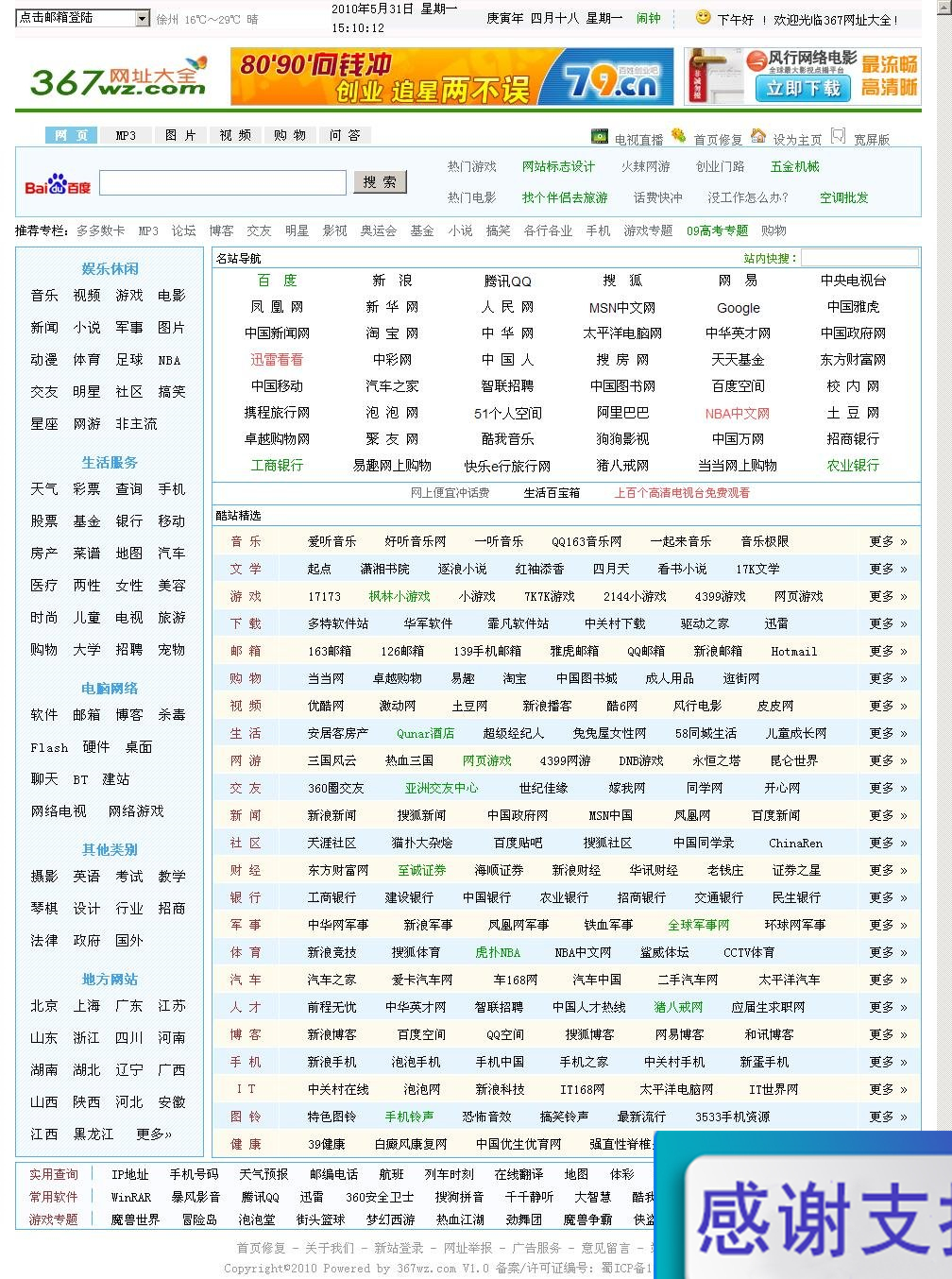Open the Qunar酒店 link

[425, 734]
